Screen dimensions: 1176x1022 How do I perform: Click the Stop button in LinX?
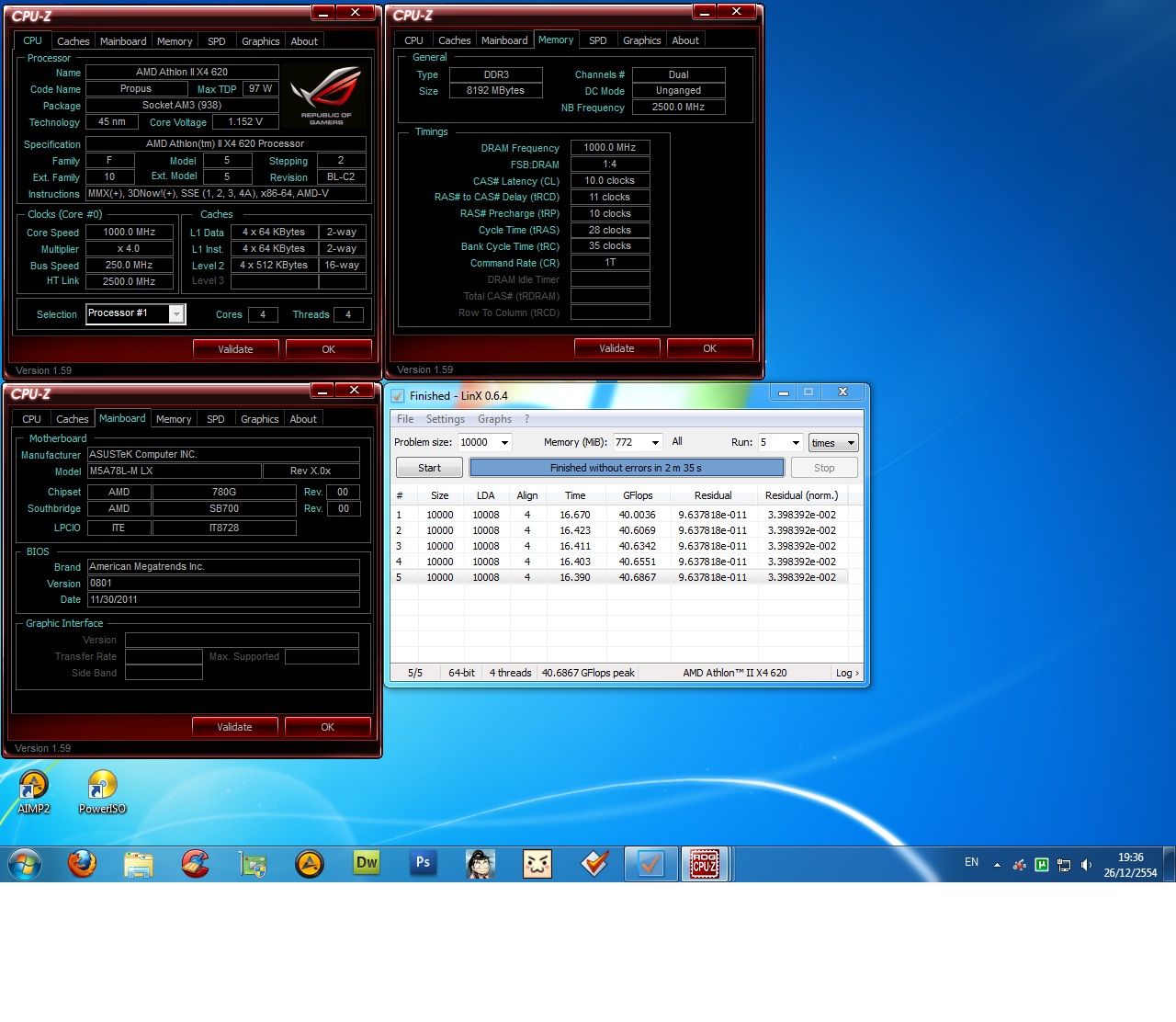click(x=824, y=468)
